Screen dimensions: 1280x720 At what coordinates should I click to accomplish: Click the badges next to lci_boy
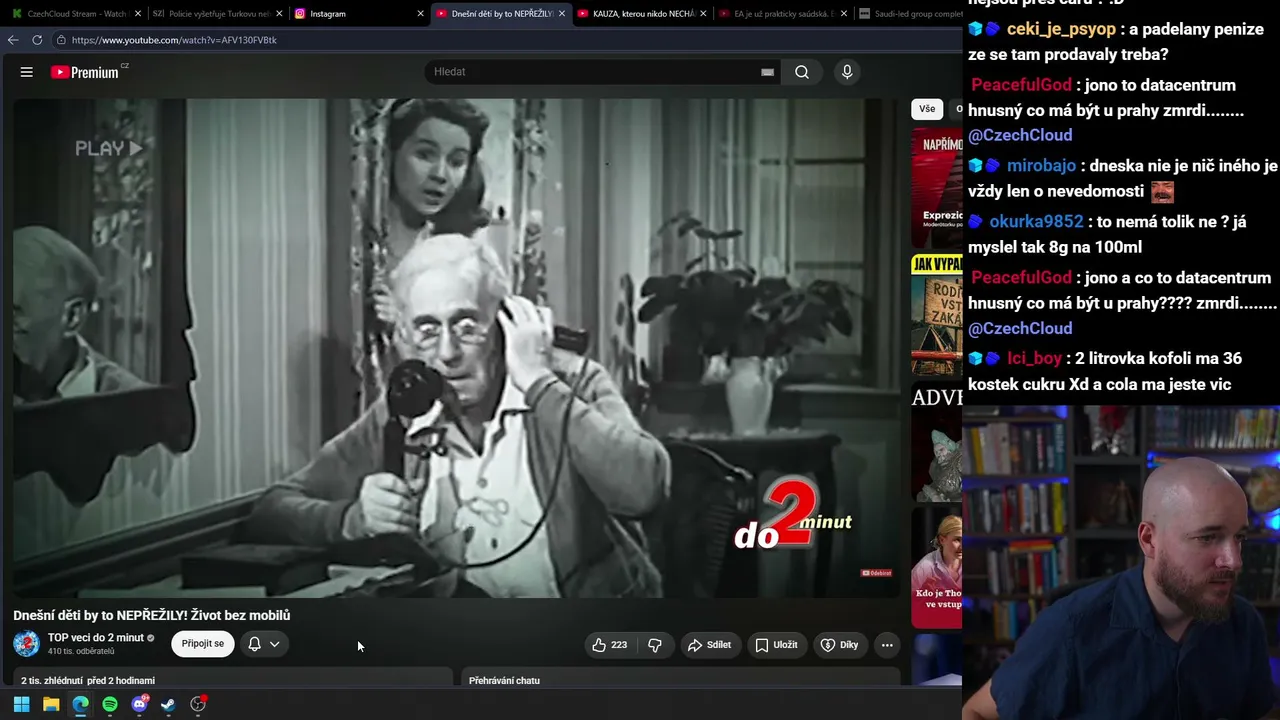985,358
